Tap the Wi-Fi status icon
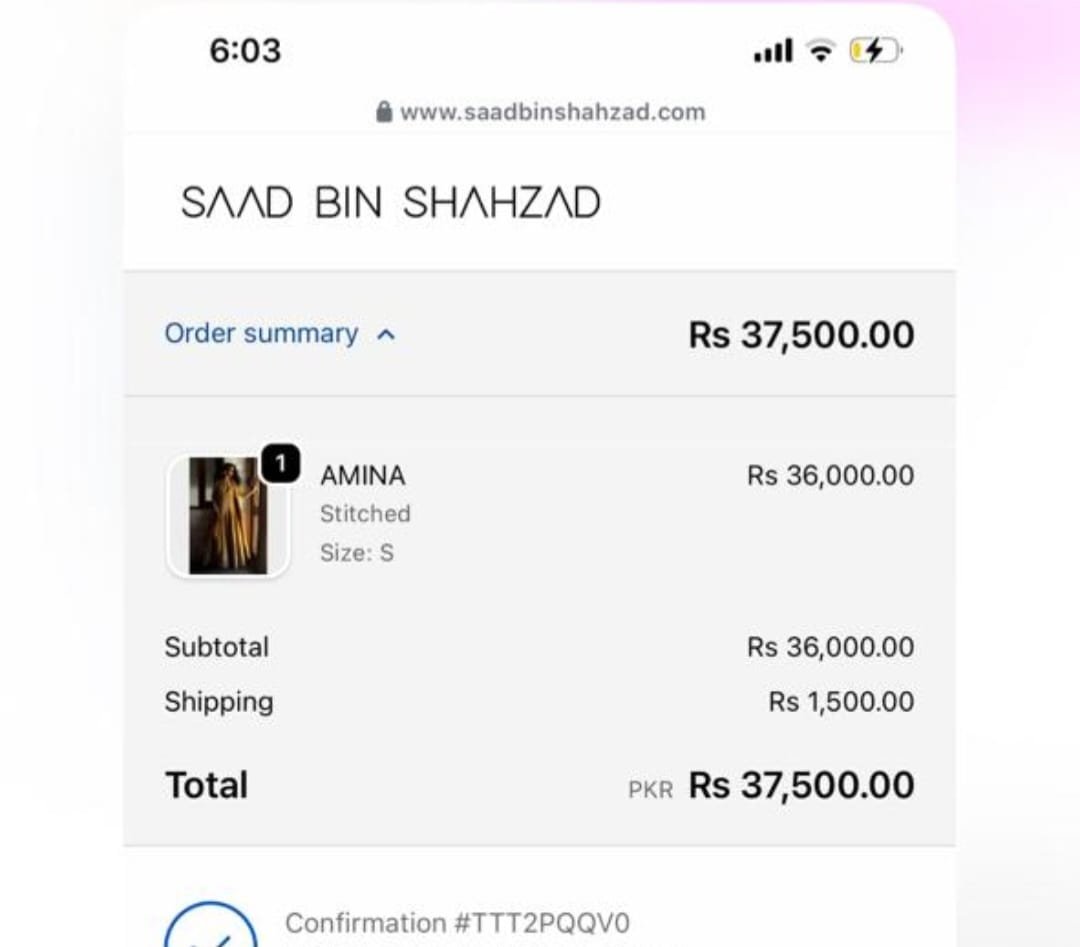 (821, 51)
